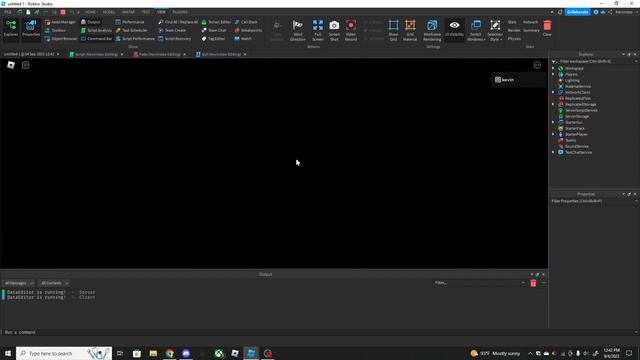Stop the playtest with red stop button
The image size is (640, 360).
63,12
